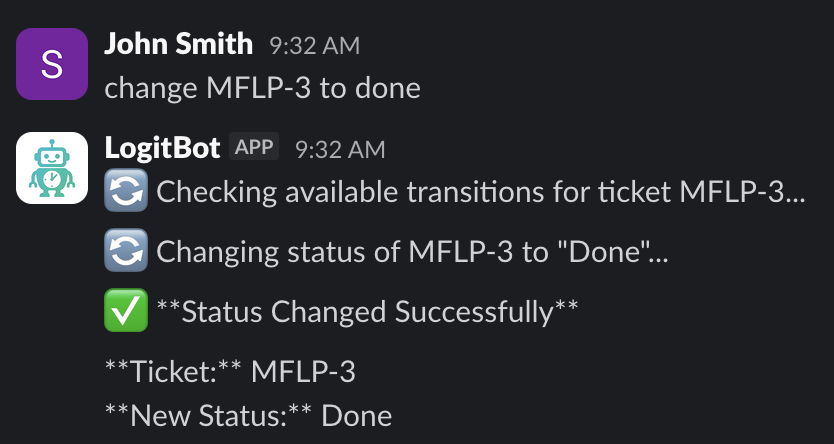Screen dimensions: 834x444
Task: Click the "Status Changed Successfully" text
Action: [367, 311]
